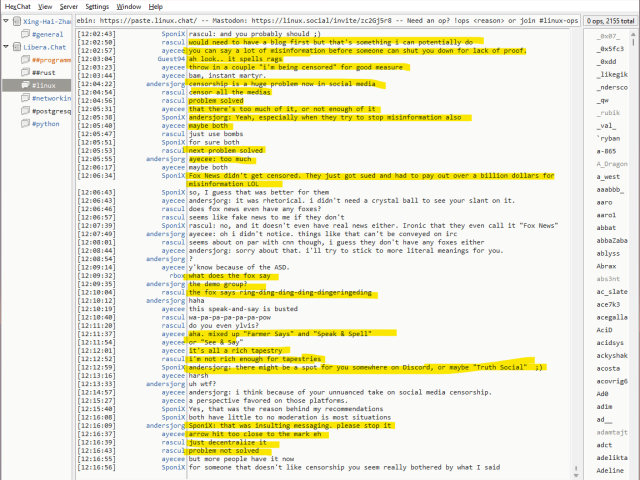Screen dimensions: 640x480
Task: Open the paste.linux.chat link in topic
Action: pyautogui.click(x=148, y=20)
